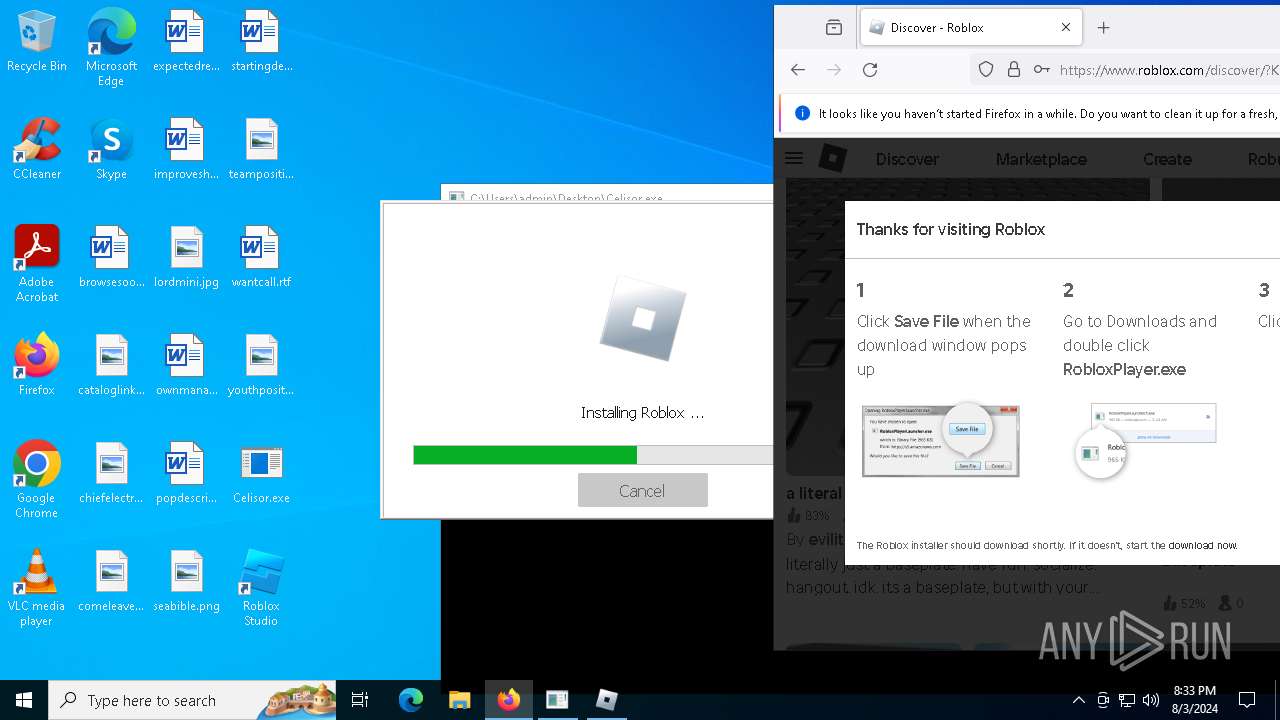1280x720 pixels.
Task: Switch to the Roblox installer taskbar icon
Action: click(606, 700)
